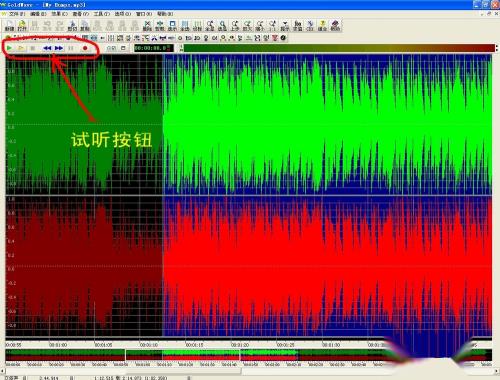Image resolution: width=500 pixels, height=380 pixels.
Task: Click the Delete selection toolbar icon
Action: pos(147,26)
